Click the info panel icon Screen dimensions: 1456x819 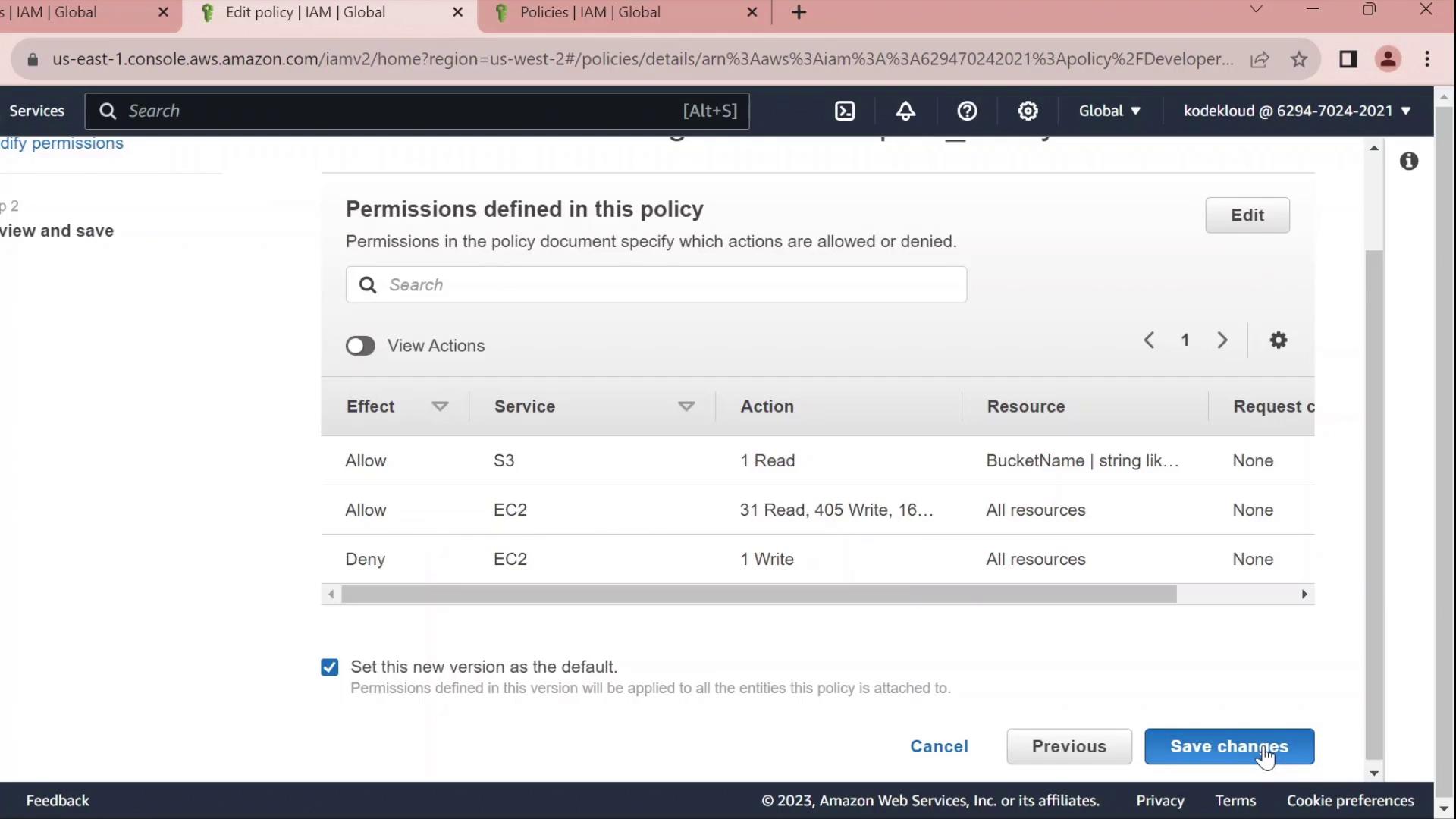pos(1409,161)
